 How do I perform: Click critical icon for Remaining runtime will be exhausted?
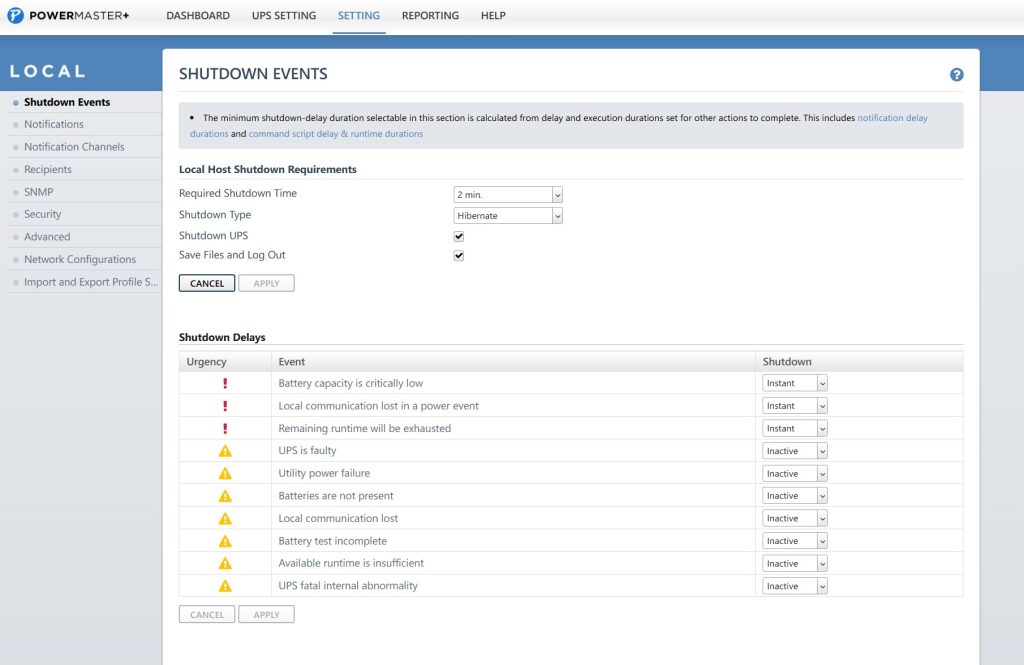225,429
